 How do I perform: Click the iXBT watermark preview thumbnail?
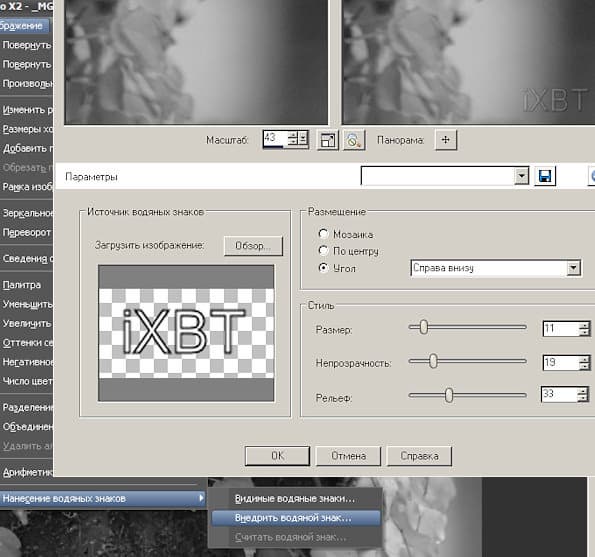(x=186, y=333)
